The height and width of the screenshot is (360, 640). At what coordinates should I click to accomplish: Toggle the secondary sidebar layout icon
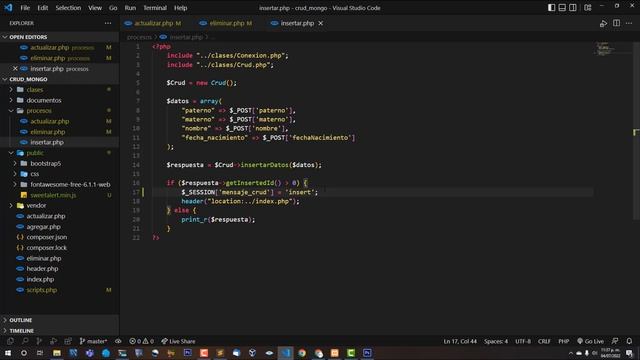pyautogui.click(x=573, y=7)
